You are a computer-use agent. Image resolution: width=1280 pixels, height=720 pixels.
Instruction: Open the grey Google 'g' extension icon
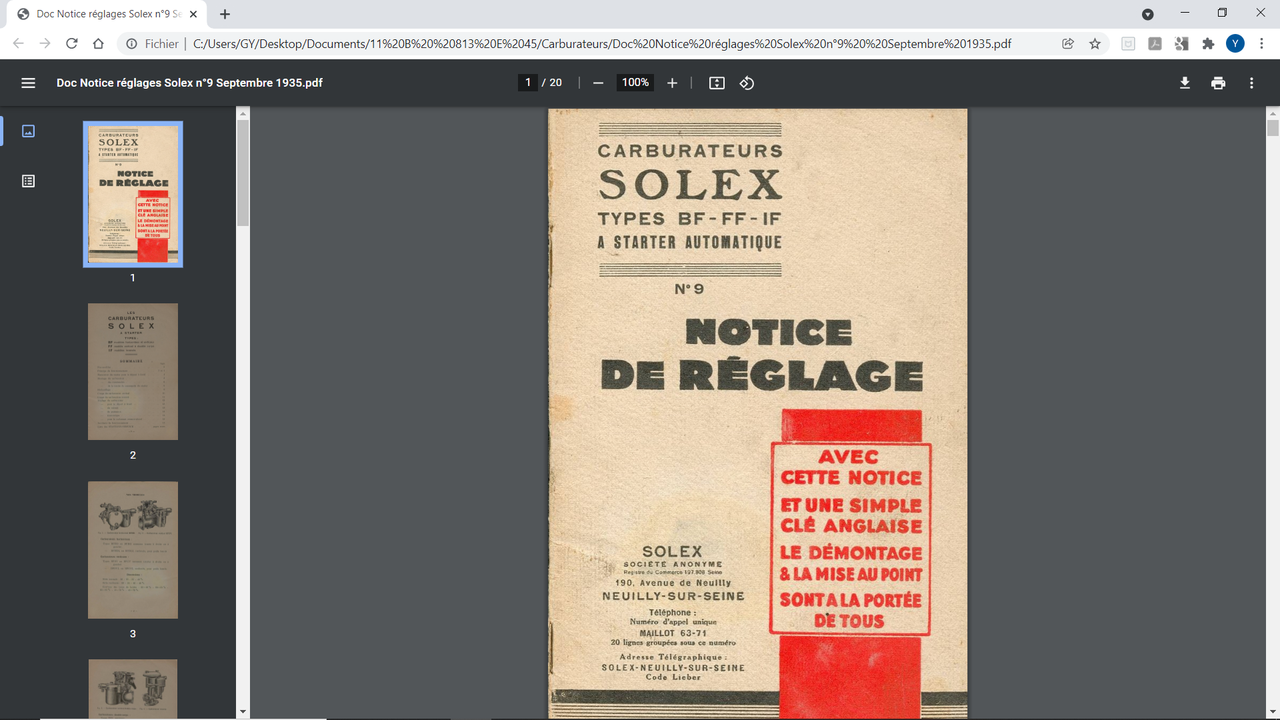coord(1182,44)
